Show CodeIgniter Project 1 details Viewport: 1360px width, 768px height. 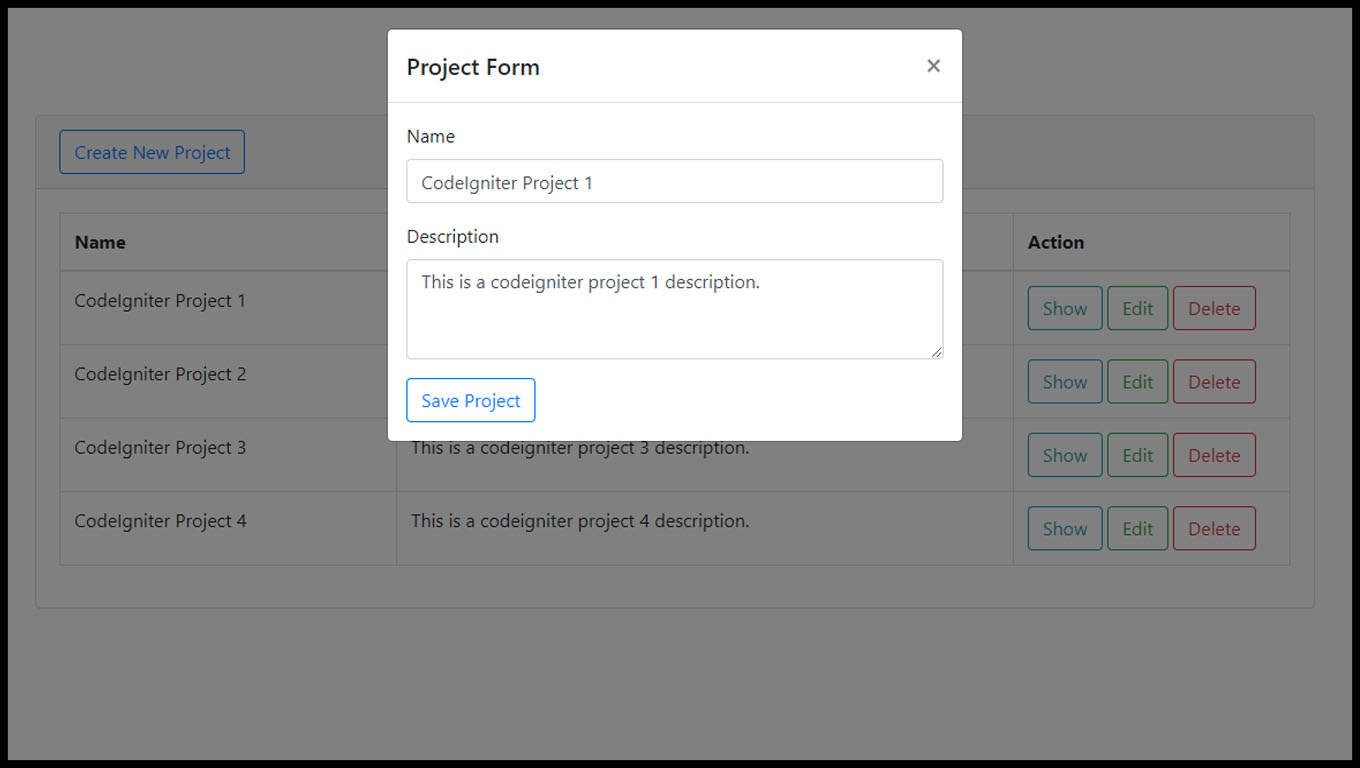1065,308
